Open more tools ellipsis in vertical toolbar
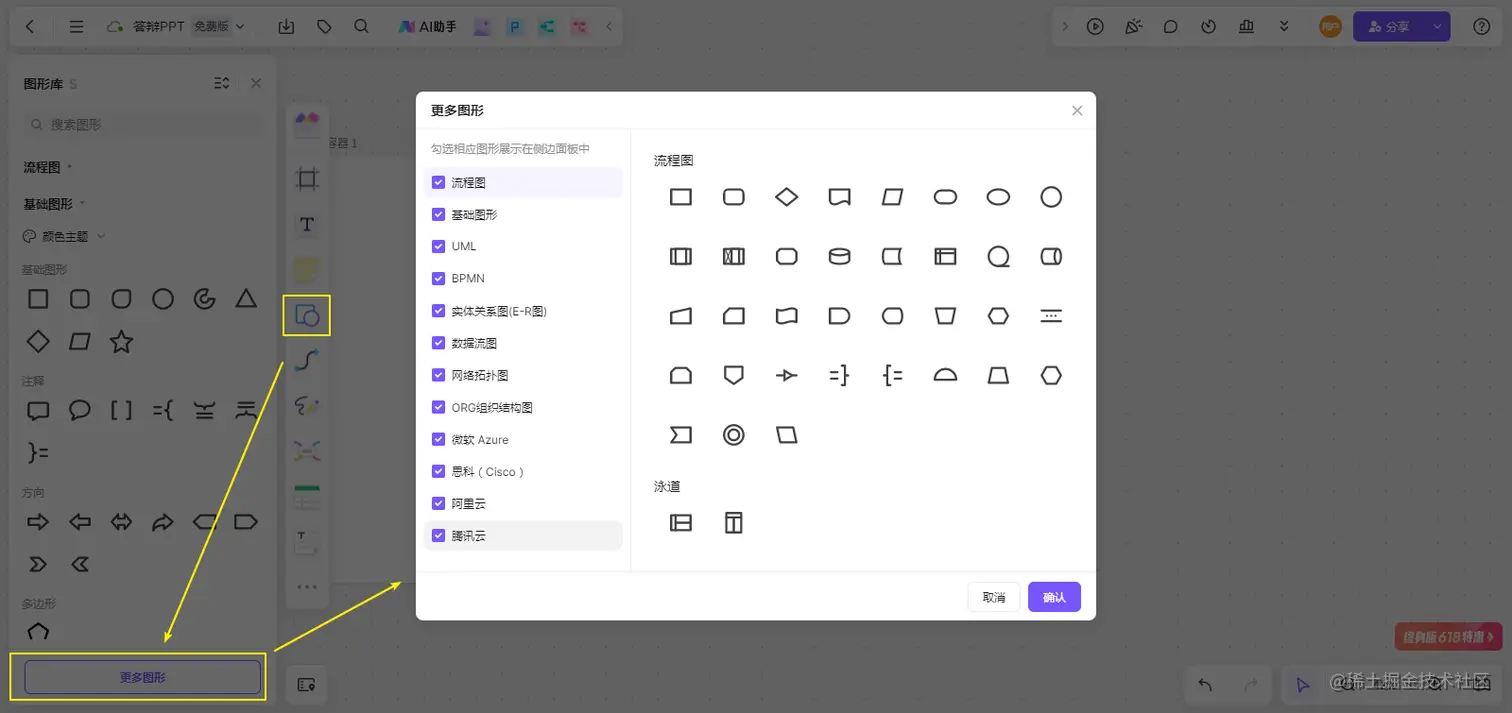 (307, 587)
